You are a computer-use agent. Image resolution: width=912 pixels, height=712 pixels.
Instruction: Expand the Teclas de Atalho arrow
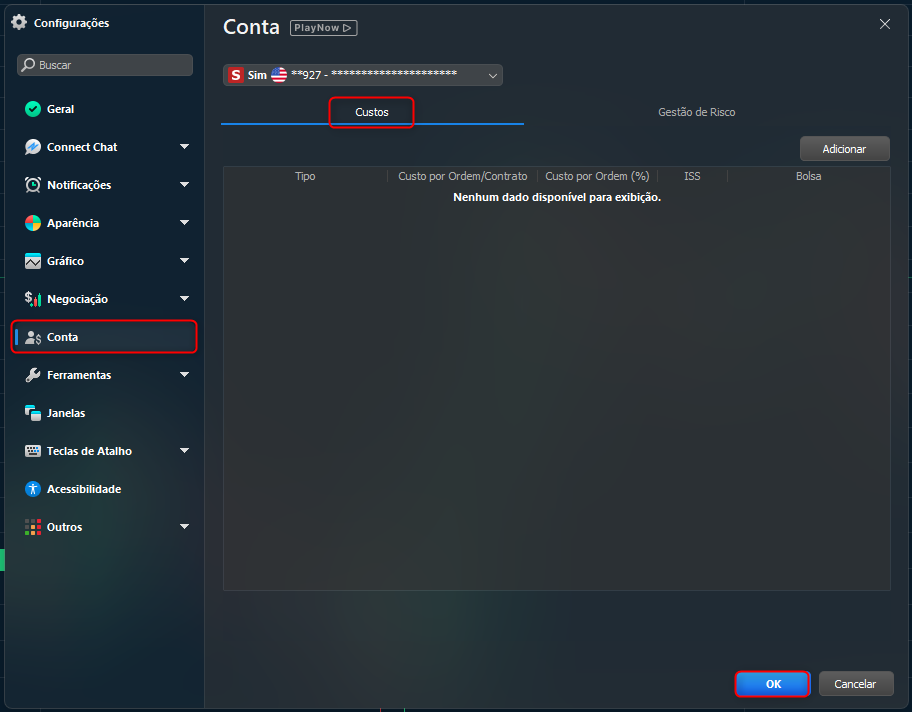(x=184, y=450)
